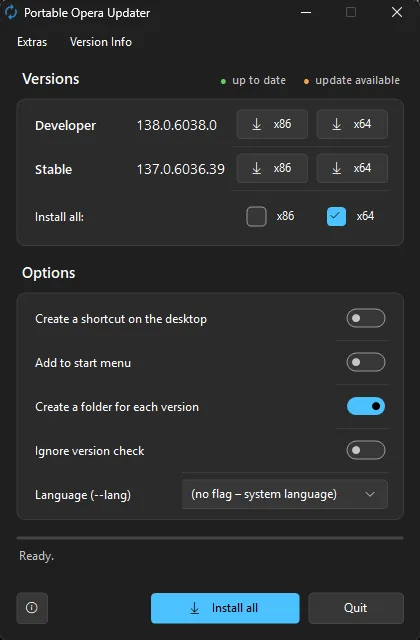Download Stable x64 build

[352, 168]
